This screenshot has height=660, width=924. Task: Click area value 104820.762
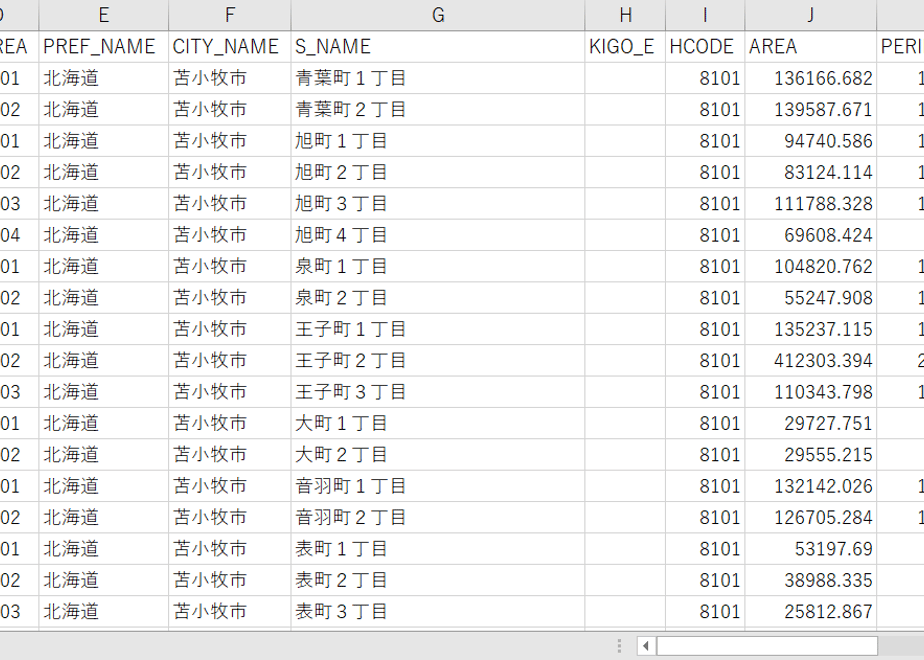point(811,266)
